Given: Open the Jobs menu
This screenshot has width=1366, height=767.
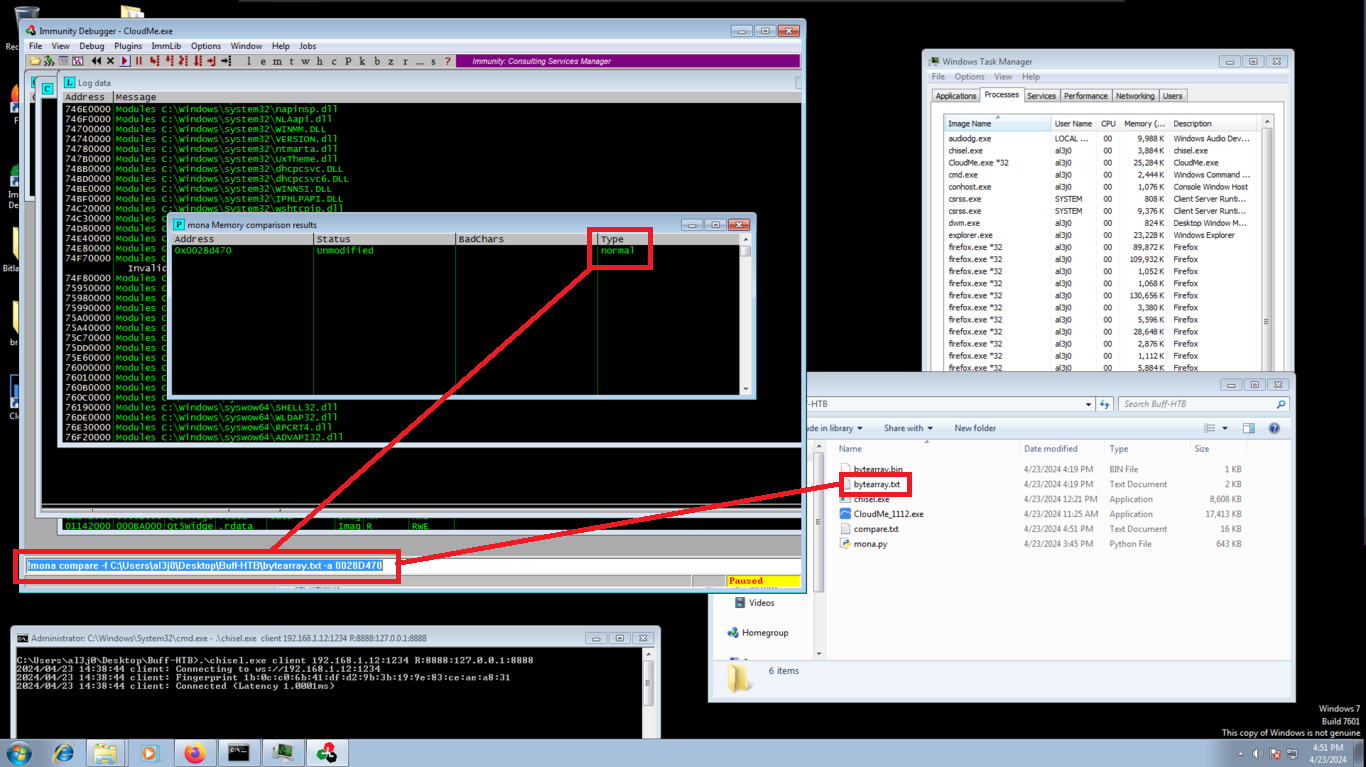Looking at the screenshot, I should [x=308, y=46].
